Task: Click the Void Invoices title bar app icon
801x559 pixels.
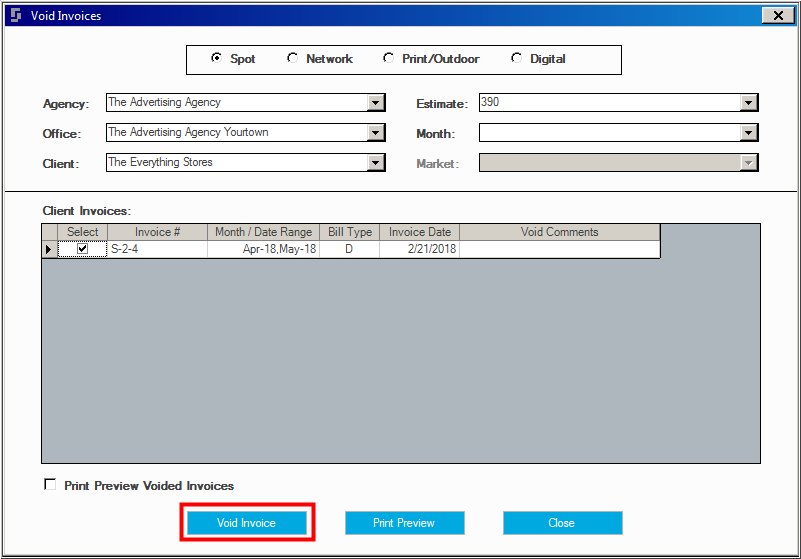Action: click(x=16, y=15)
